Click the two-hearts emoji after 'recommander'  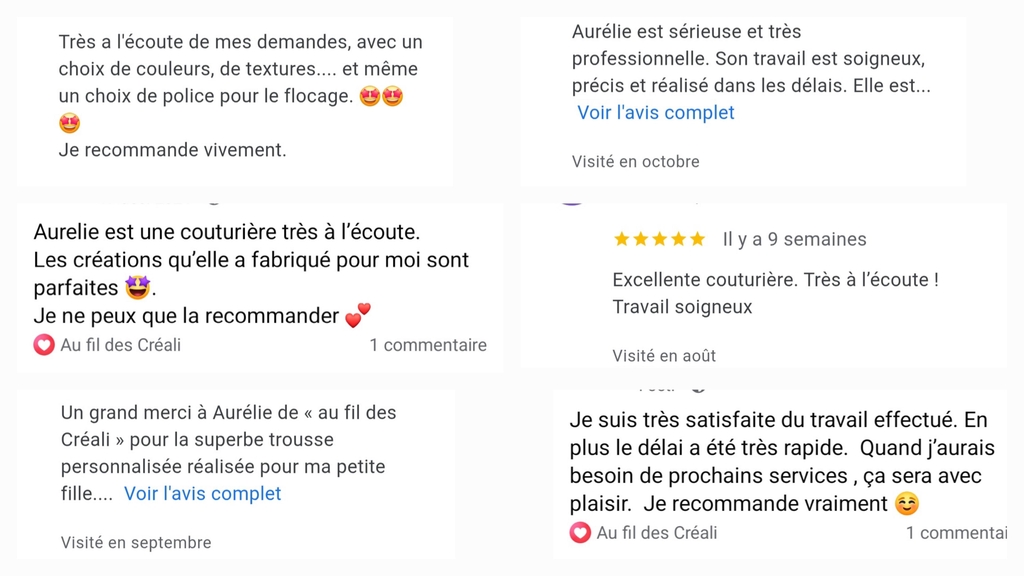[x=357, y=316]
